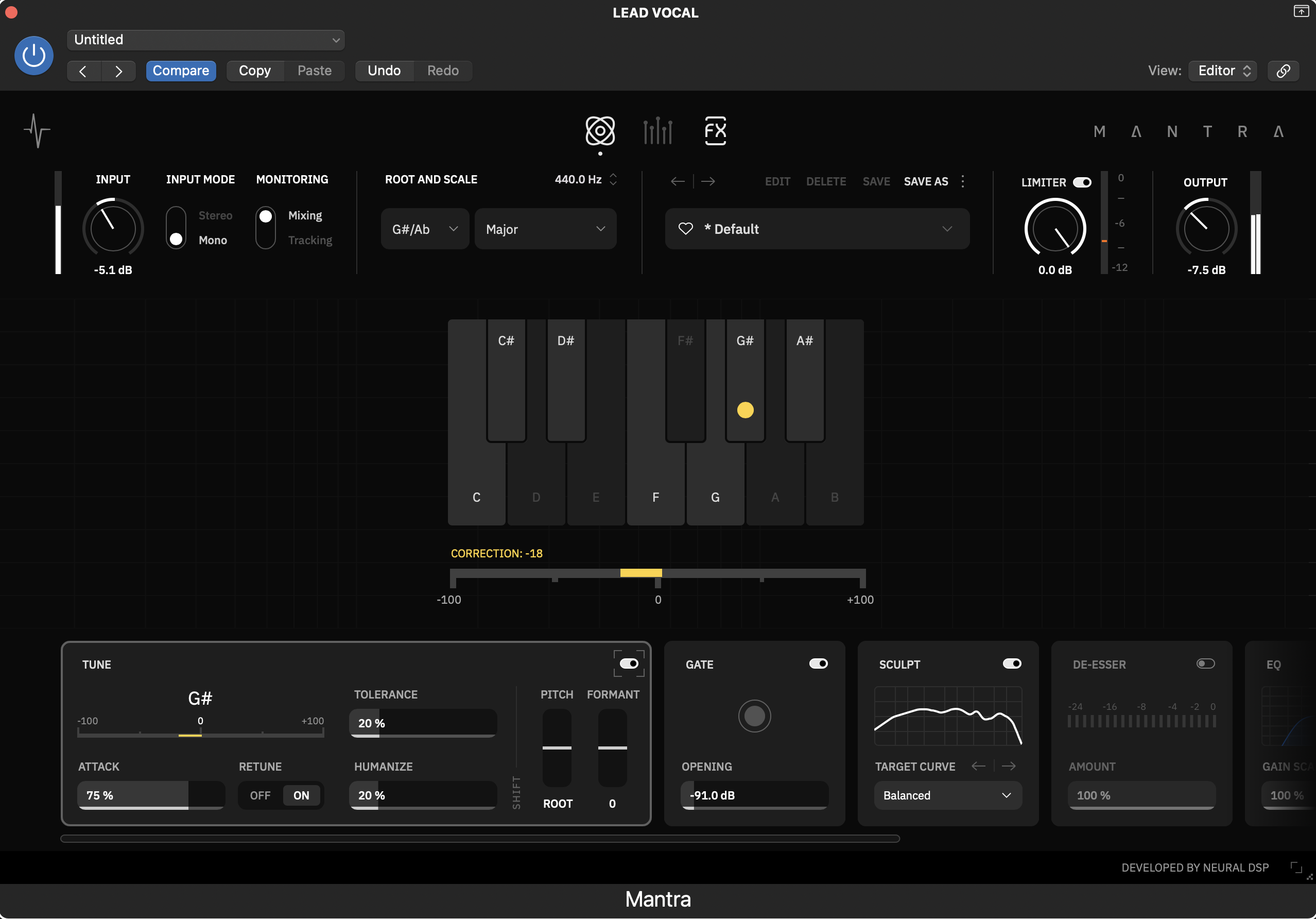The height and width of the screenshot is (919, 1316).
Task: Click the Undo button
Action: [384, 71]
